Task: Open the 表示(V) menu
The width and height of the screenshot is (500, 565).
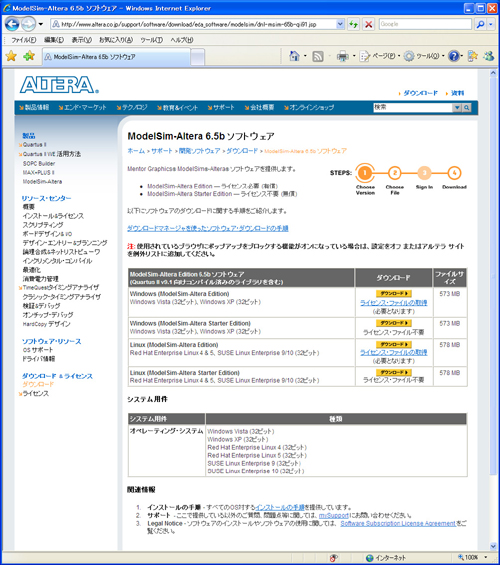Action: pyautogui.click(x=81, y=40)
